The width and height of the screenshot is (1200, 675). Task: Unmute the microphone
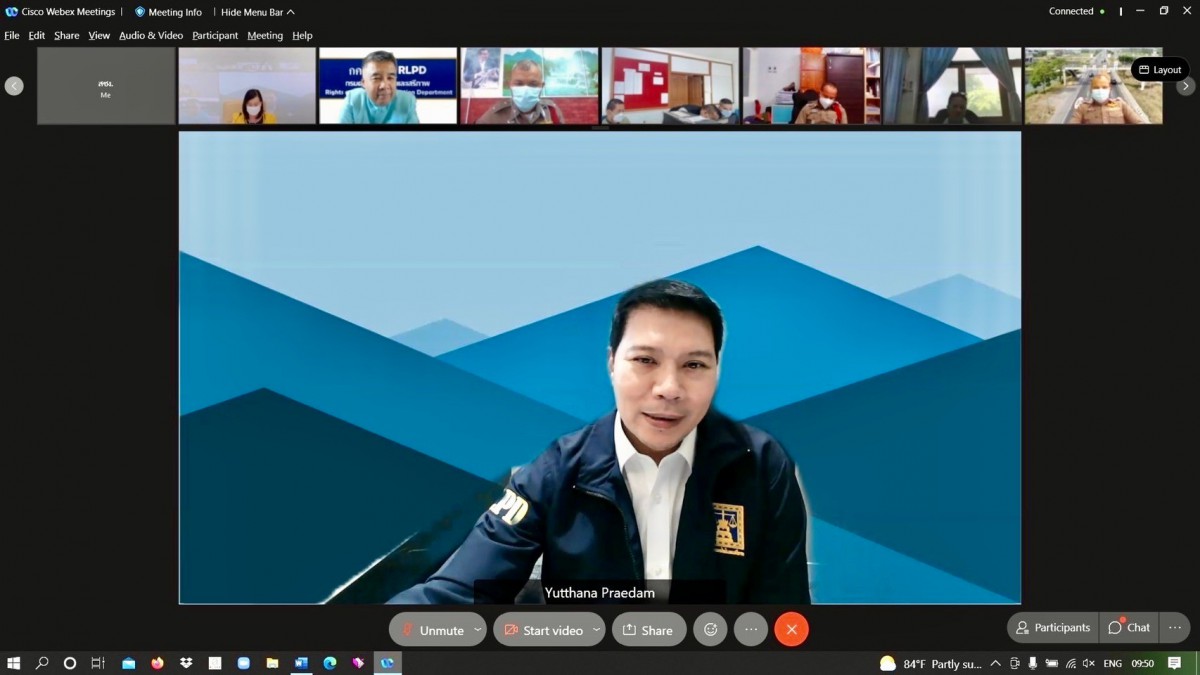coord(432,630)
